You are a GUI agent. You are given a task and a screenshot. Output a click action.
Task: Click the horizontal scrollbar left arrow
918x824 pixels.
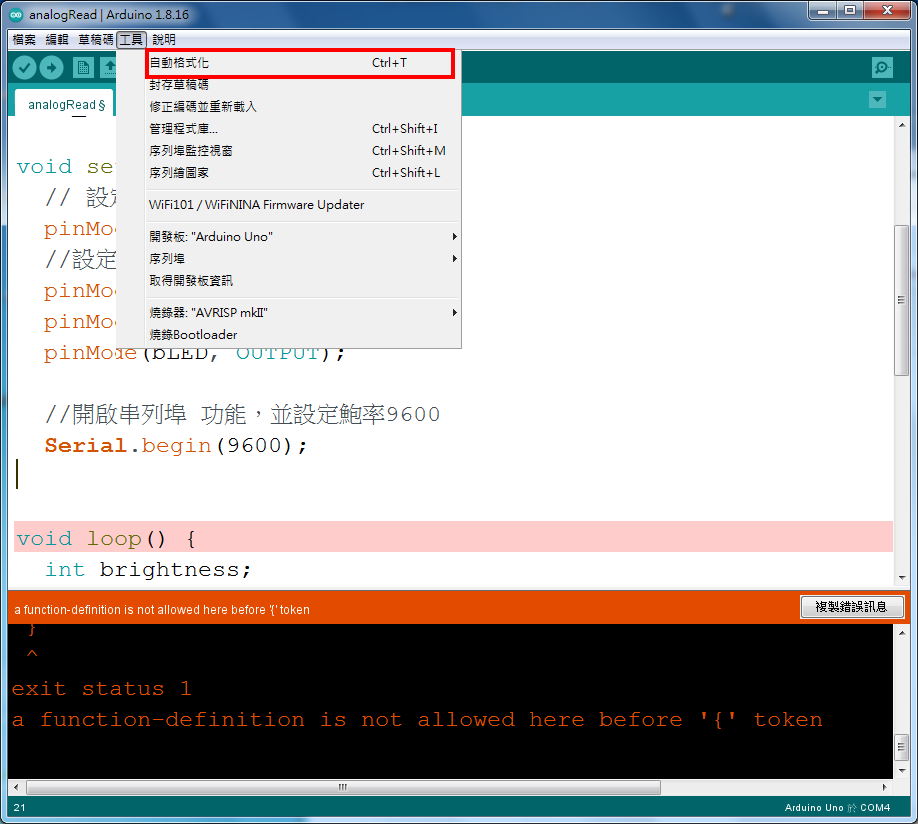[16, 787]
